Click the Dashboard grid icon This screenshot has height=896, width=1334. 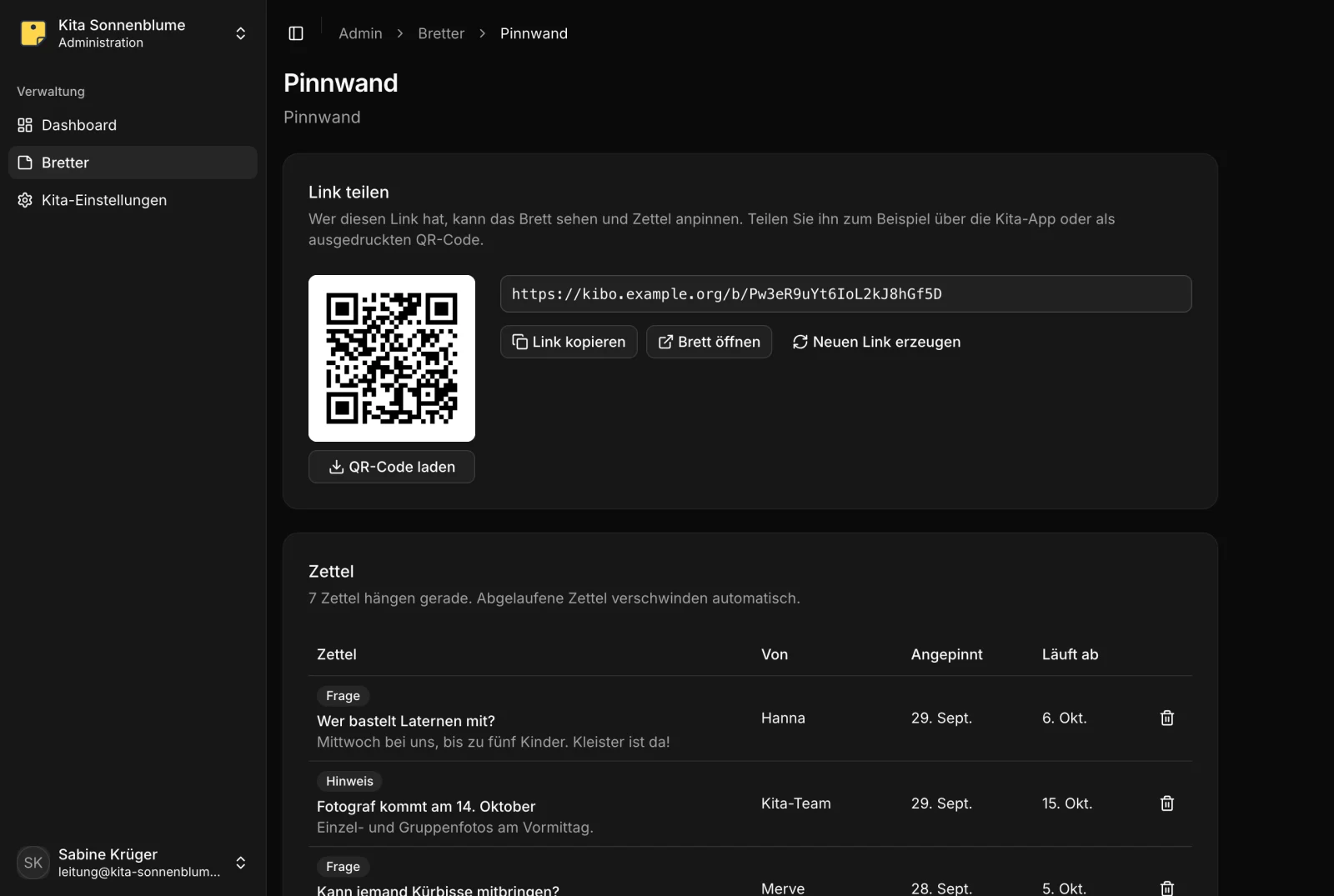click(25, 125)
